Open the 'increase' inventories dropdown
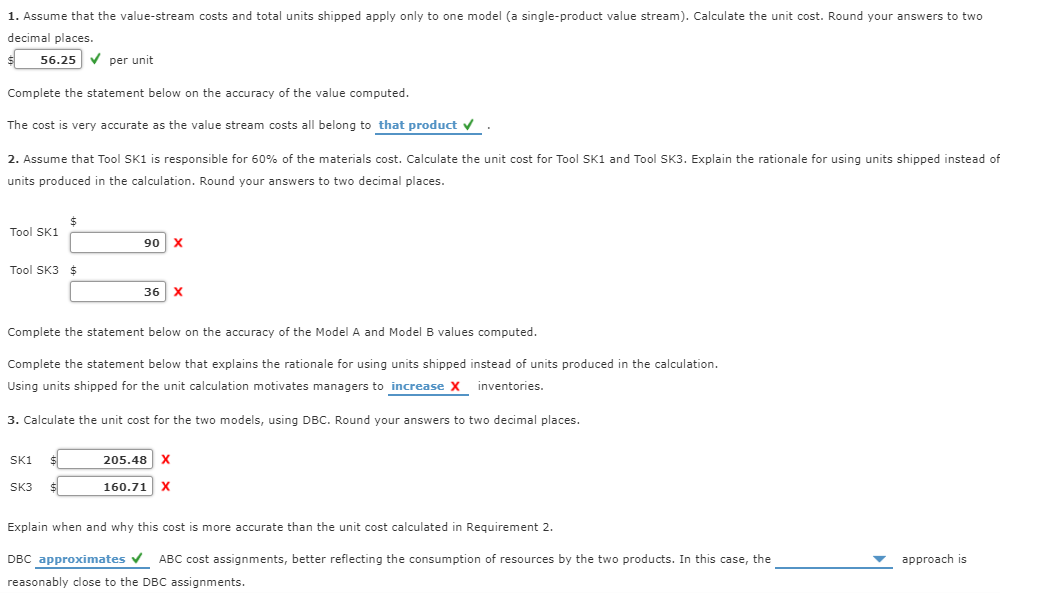Screen dimensions: 1048x593 pyautogui.click(x=420, y=386)
